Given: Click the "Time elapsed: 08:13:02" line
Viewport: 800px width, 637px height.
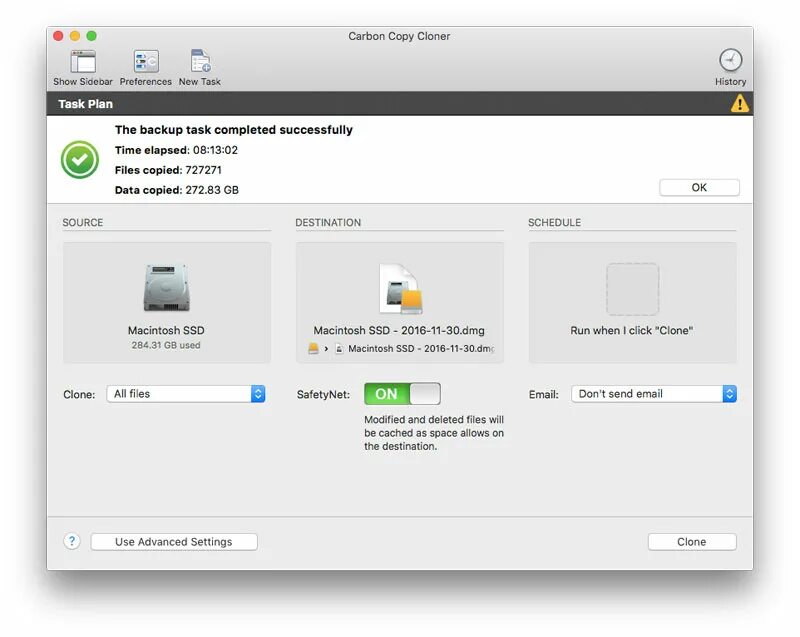Looking at the screenshot, I should 176,150.
